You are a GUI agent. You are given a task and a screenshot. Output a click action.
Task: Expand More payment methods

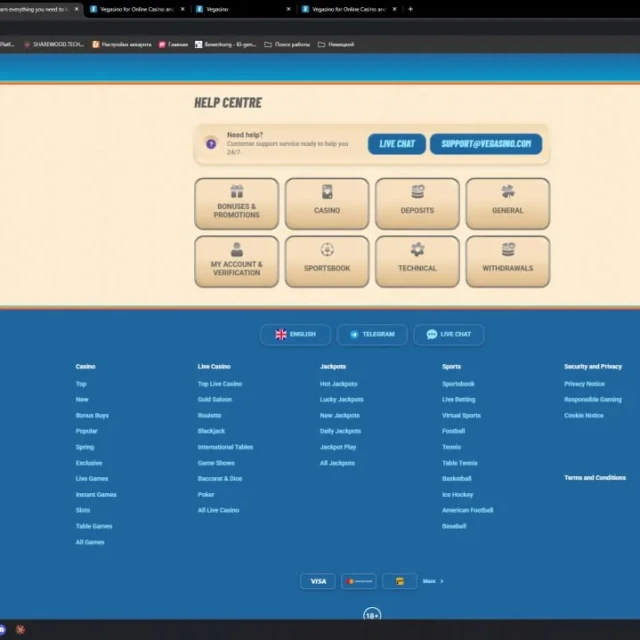click(433, 581)
